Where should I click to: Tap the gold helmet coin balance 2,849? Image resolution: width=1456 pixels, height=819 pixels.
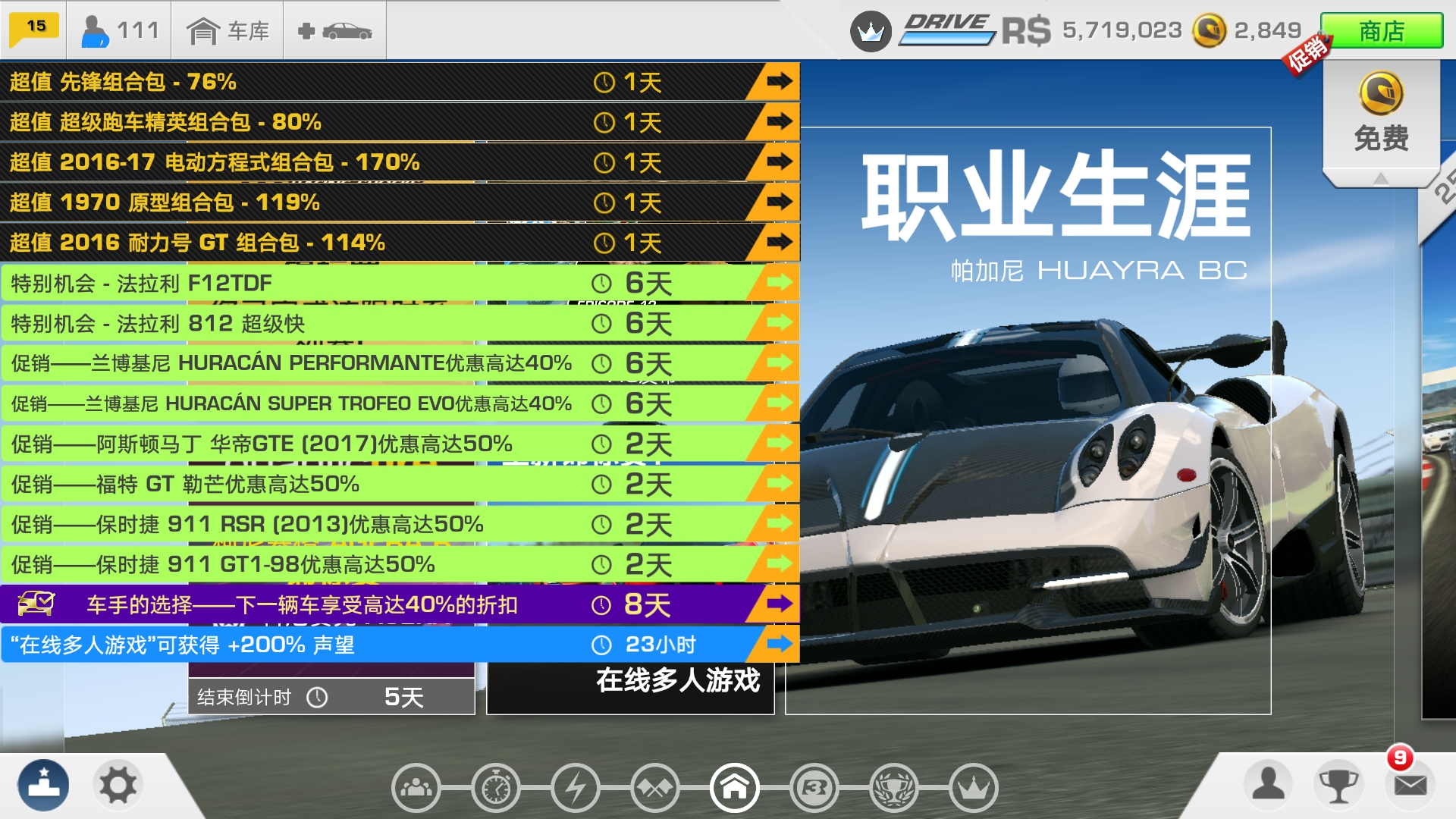pyautogui.click(x=1247, y=30)
